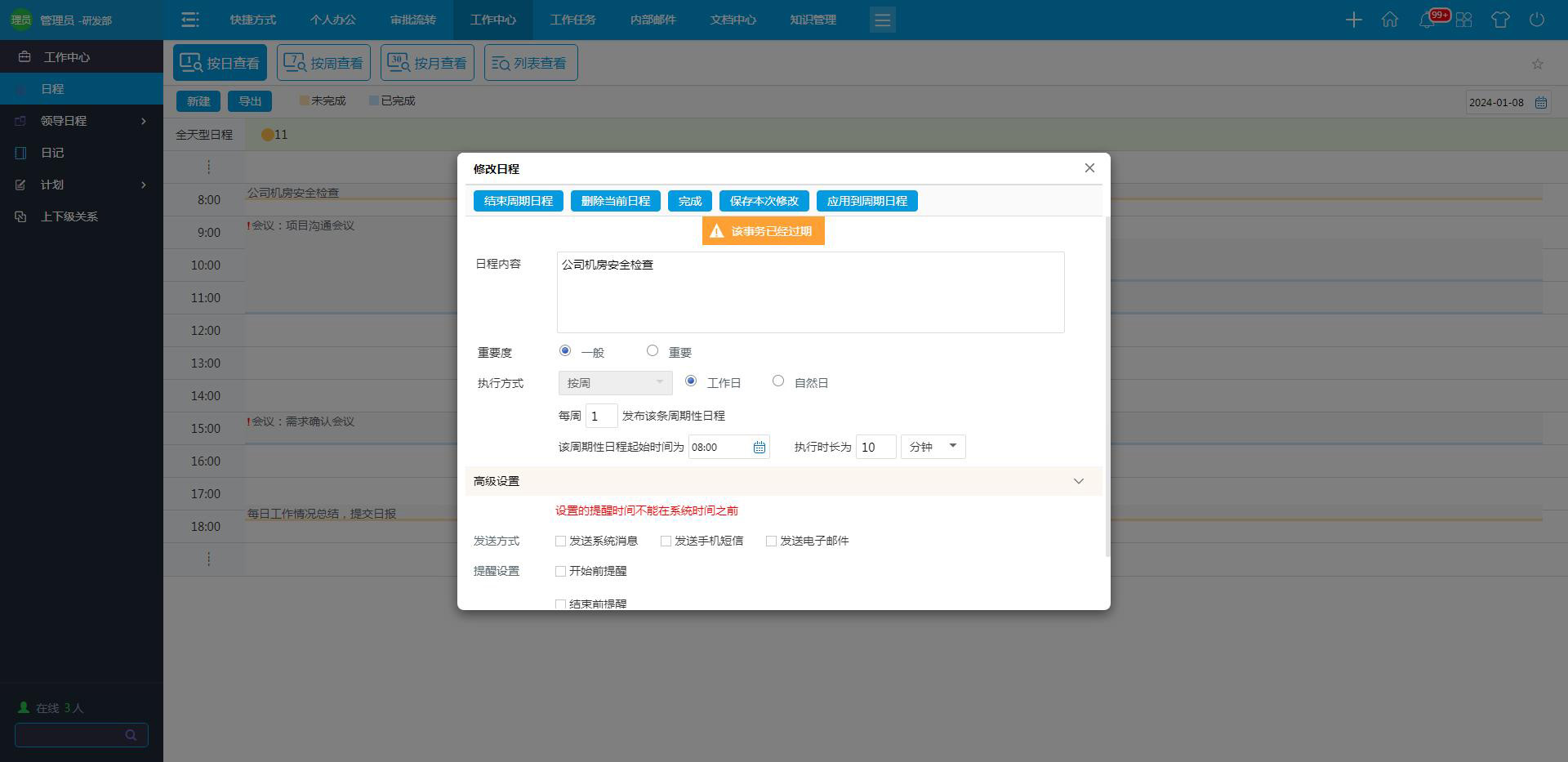1568x762 pixels.
Task: Collapse the 高级设置 section
Action: (1079, 481)
